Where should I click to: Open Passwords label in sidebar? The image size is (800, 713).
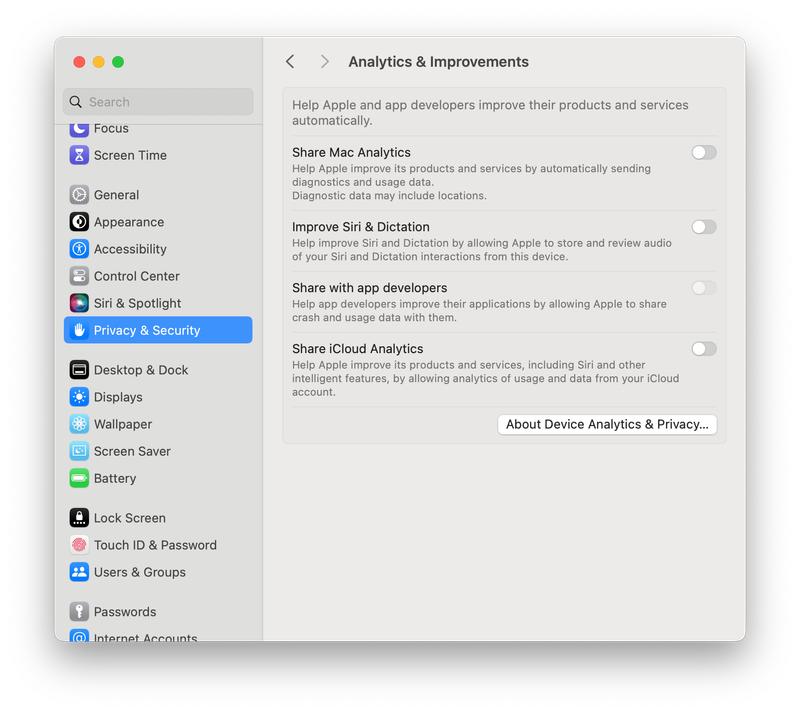coord(125,612)
